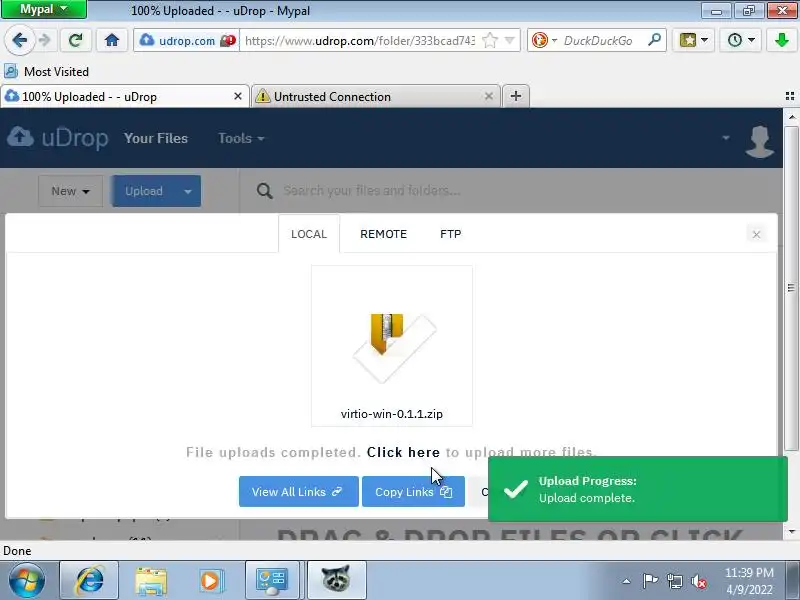The height and width of the screenshot is (600, 800).
Task: Select the 100% Uploaded uDrop tab
Action: pyautogui.click(x=124, y=96)
